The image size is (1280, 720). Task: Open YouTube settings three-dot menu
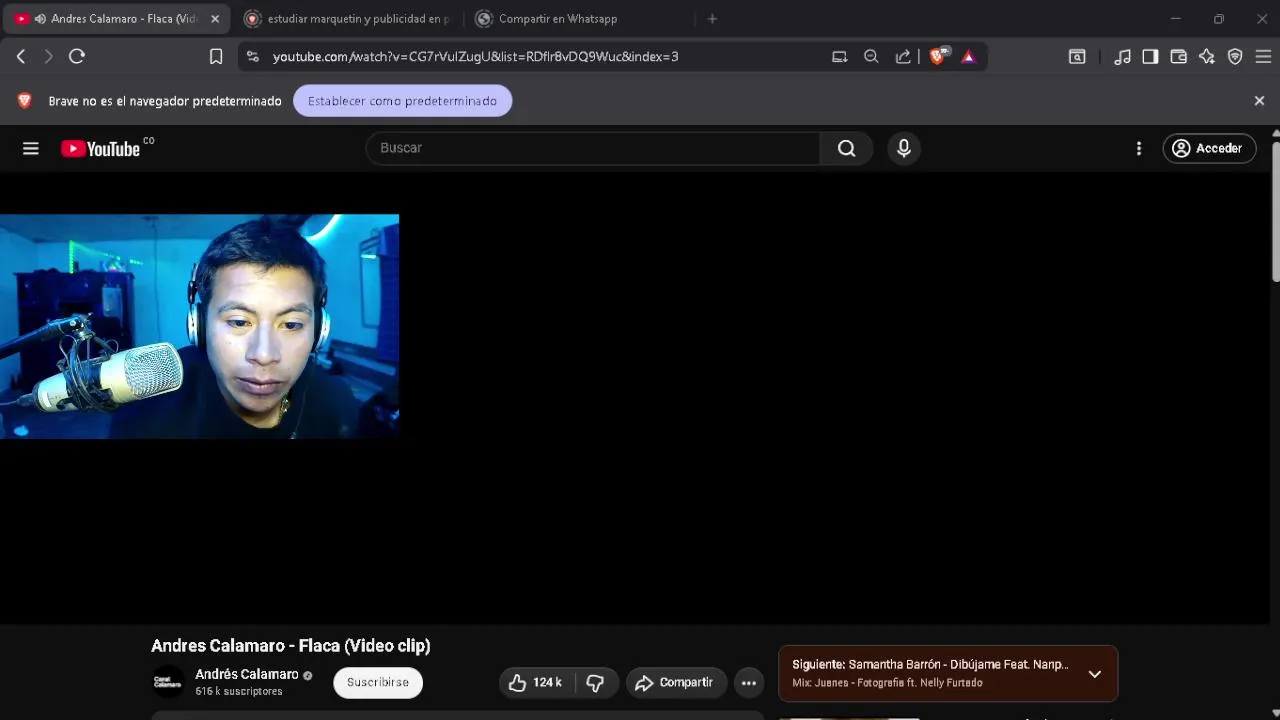pos(1139,148)
